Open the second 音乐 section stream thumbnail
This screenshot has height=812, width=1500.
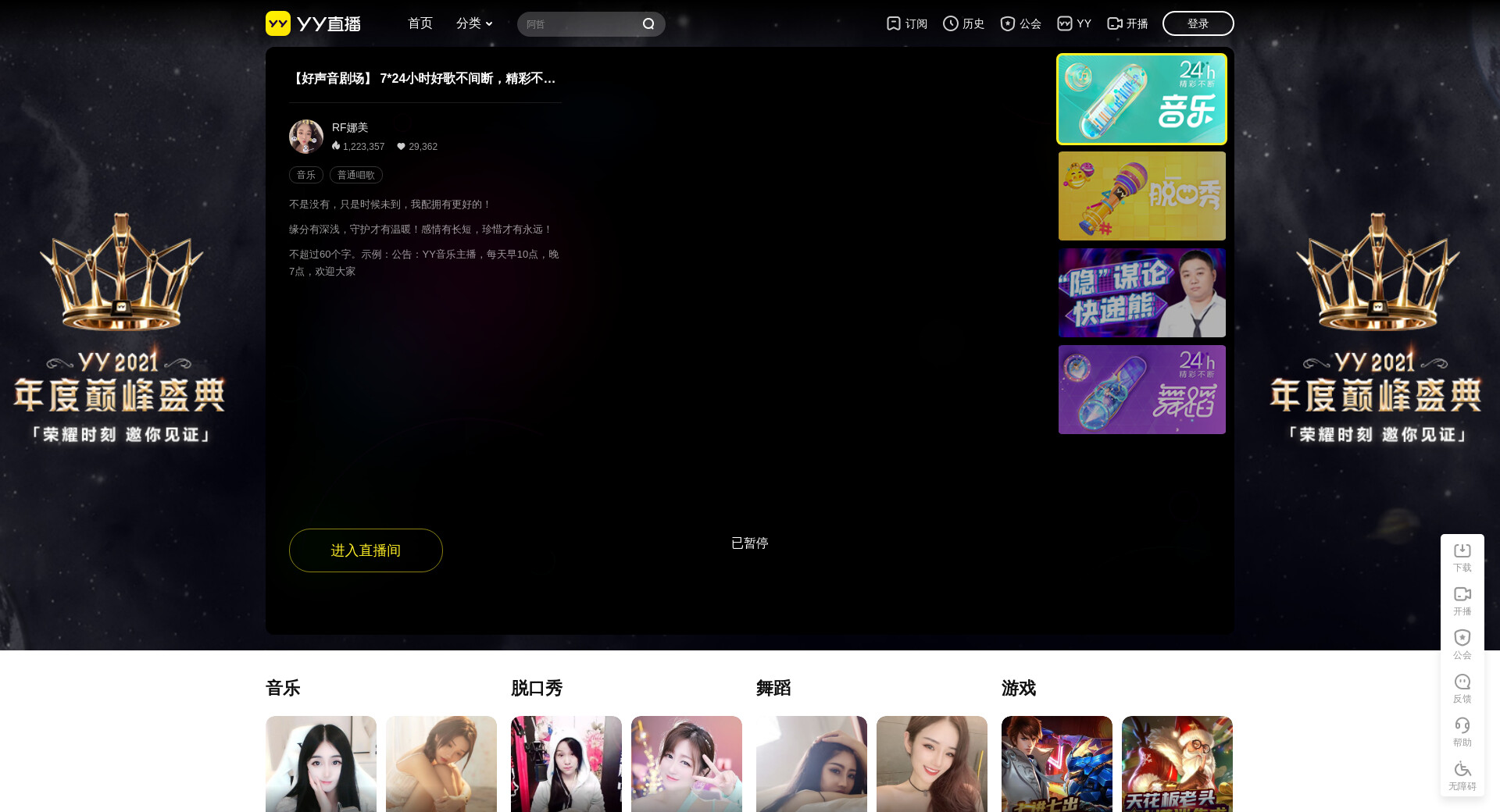tap(441, 764)
